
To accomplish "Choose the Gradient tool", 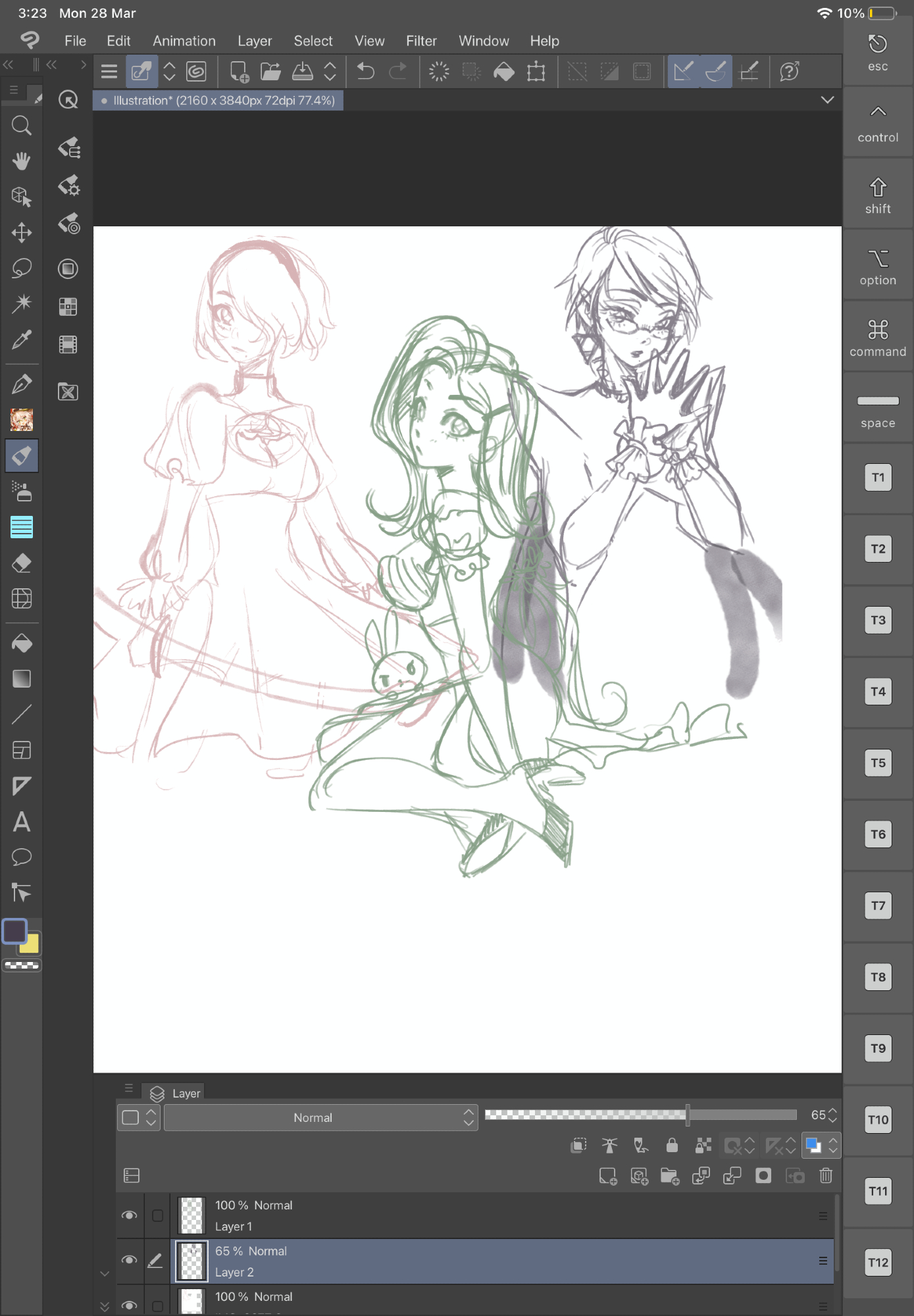I will tap(22, 678).
